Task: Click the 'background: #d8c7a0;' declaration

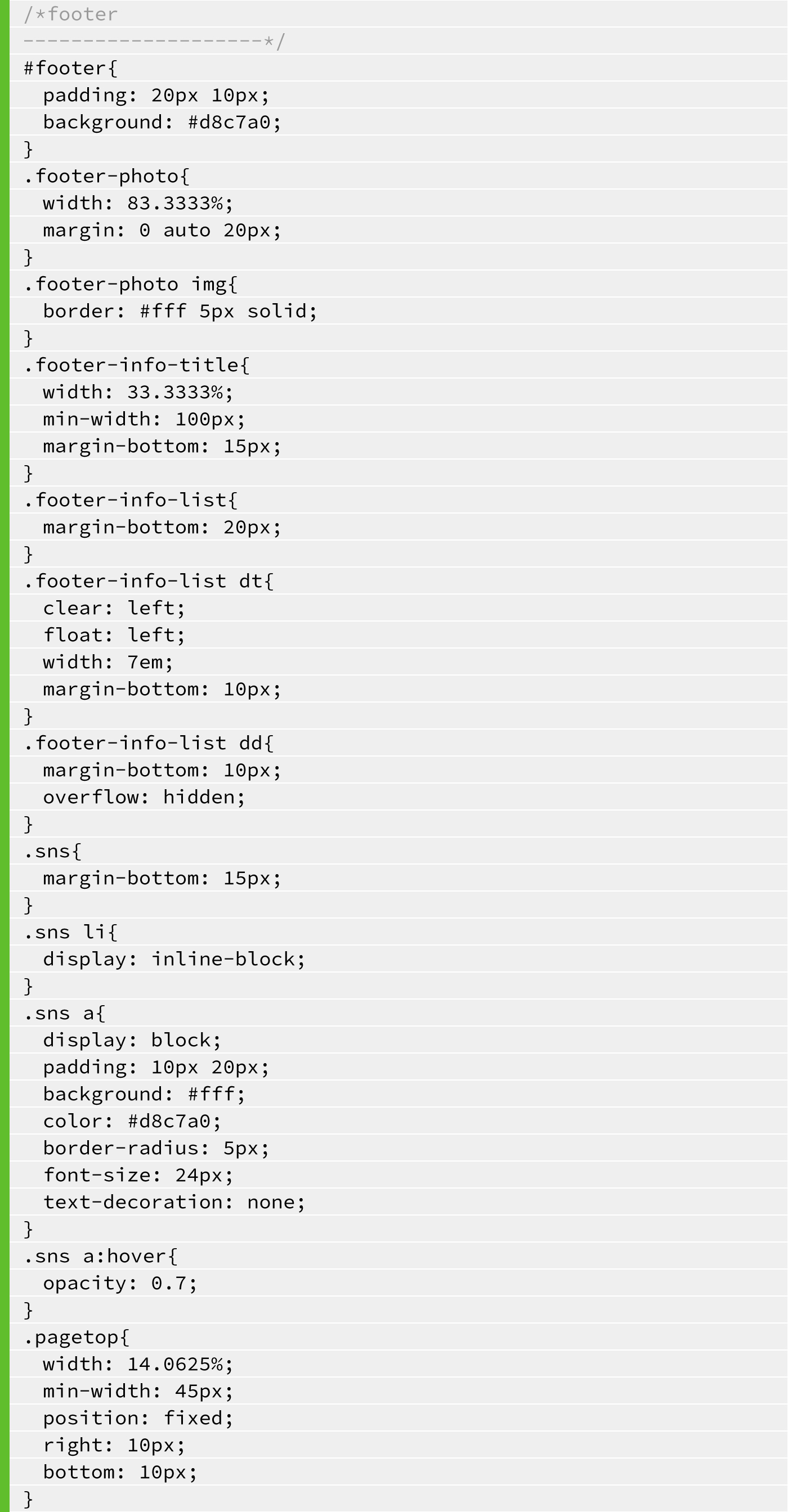Action: point(162,122)
